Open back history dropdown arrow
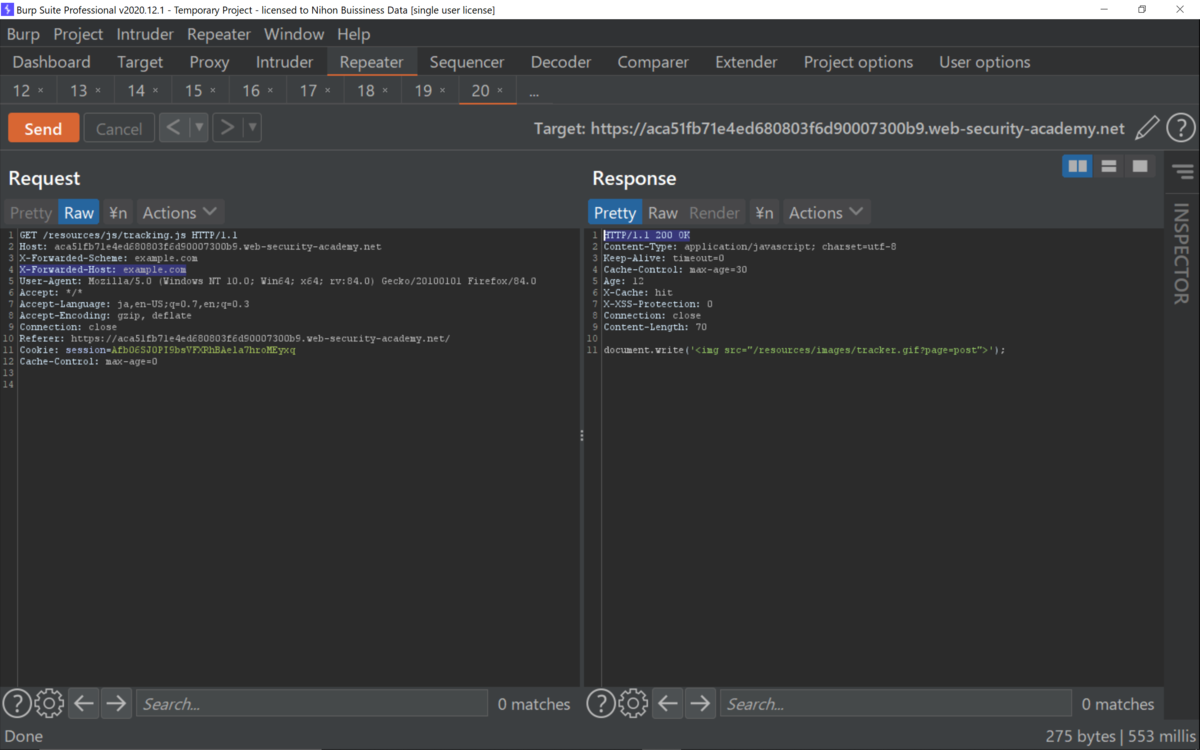 199,128
